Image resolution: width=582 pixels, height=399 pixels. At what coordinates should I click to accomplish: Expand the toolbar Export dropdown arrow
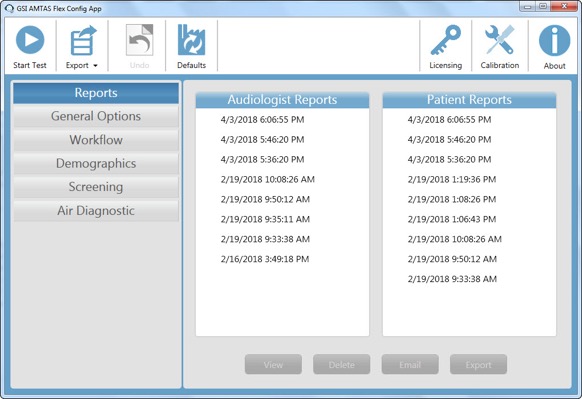coord(95,66)
